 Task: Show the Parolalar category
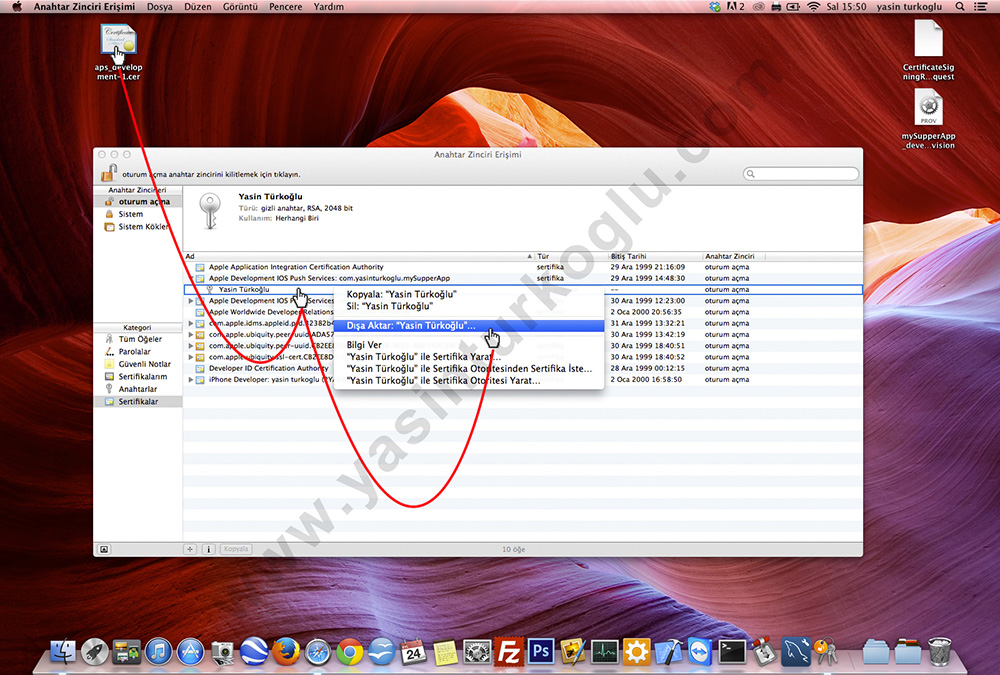tap(138, 352)
